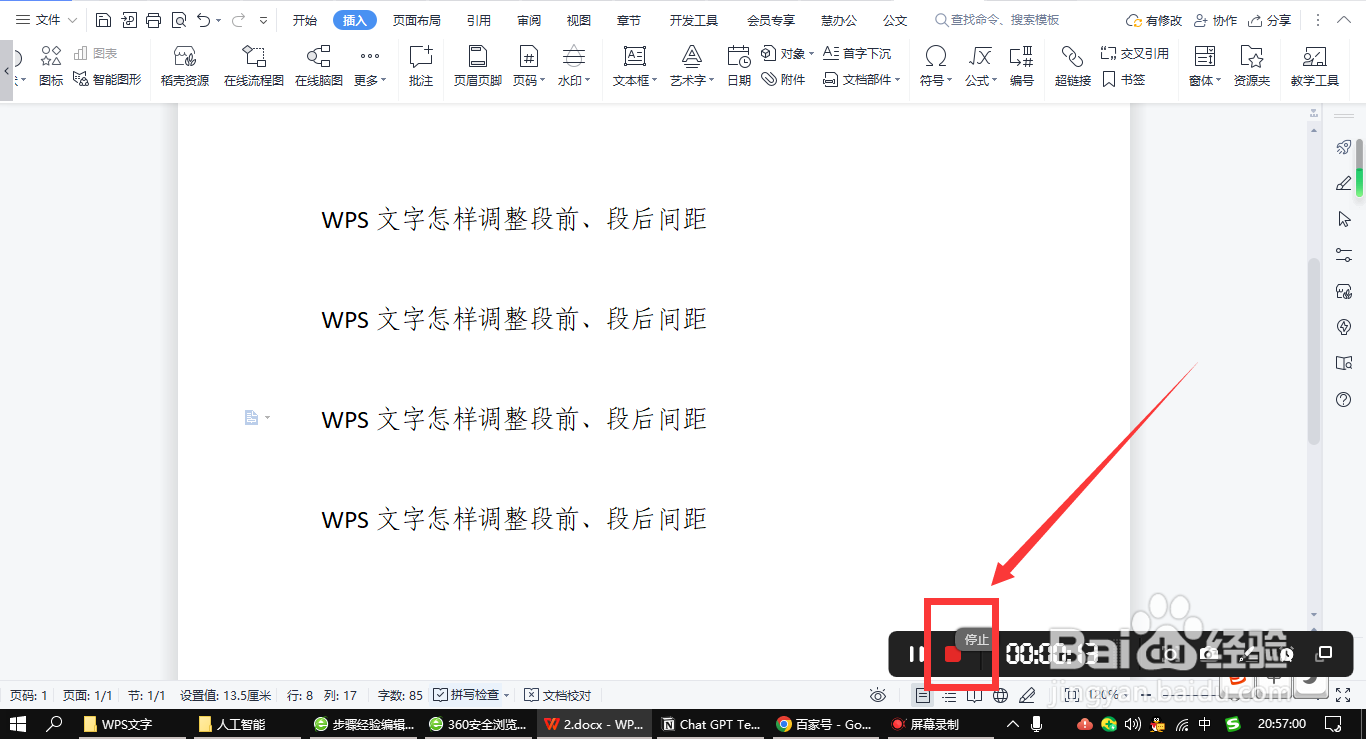The height and width of the screenshot is (739, 1366).
Task: Open 在线脑图 tool
Action: pyautogui.click(x=319, y=66)
